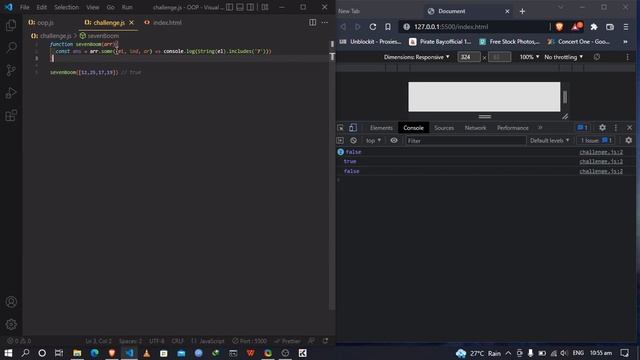Open the Pirate Bay bookmark

coord(440,42)
